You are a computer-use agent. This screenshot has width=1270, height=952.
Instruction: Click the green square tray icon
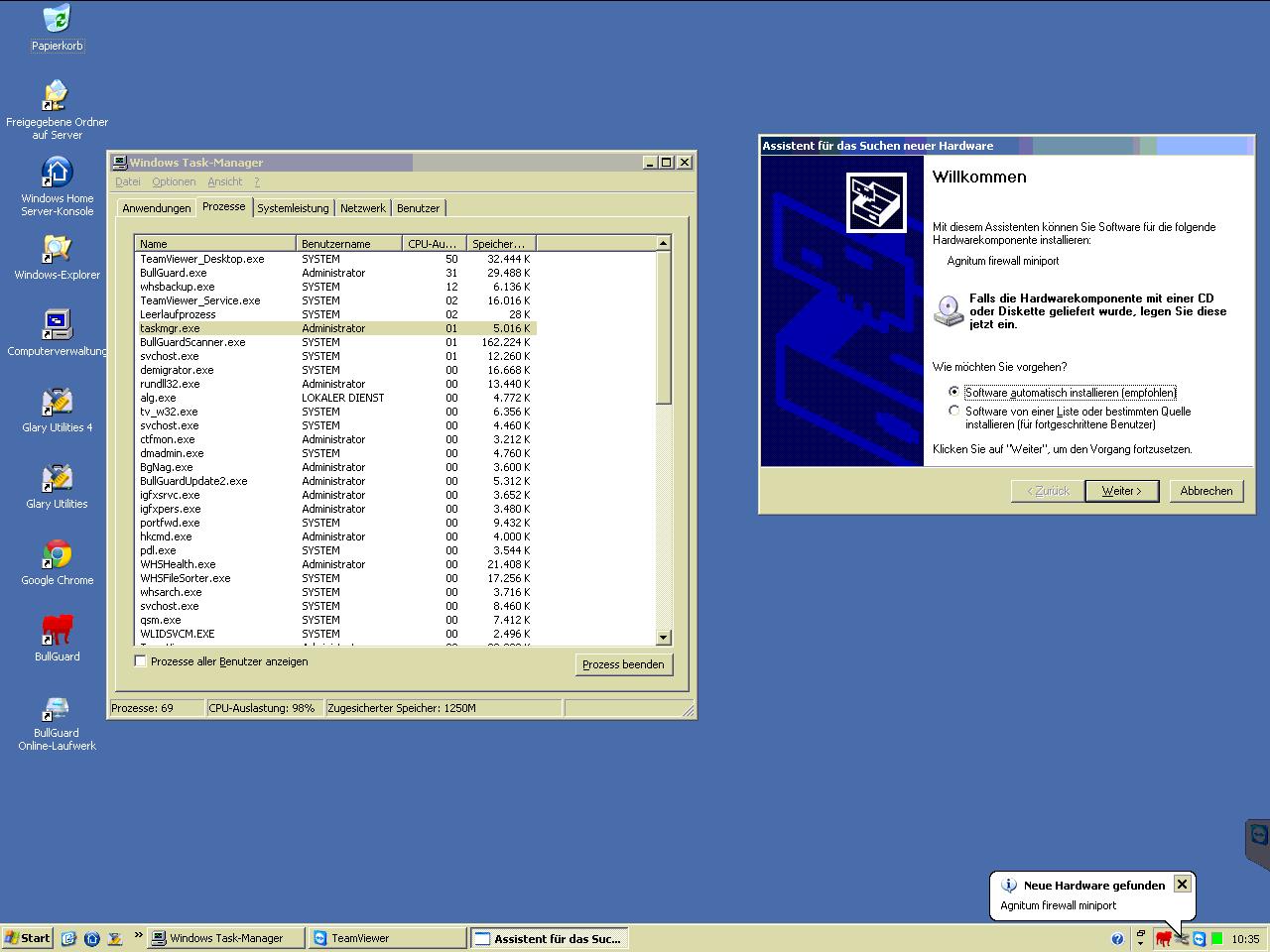tap(1217, 938)
